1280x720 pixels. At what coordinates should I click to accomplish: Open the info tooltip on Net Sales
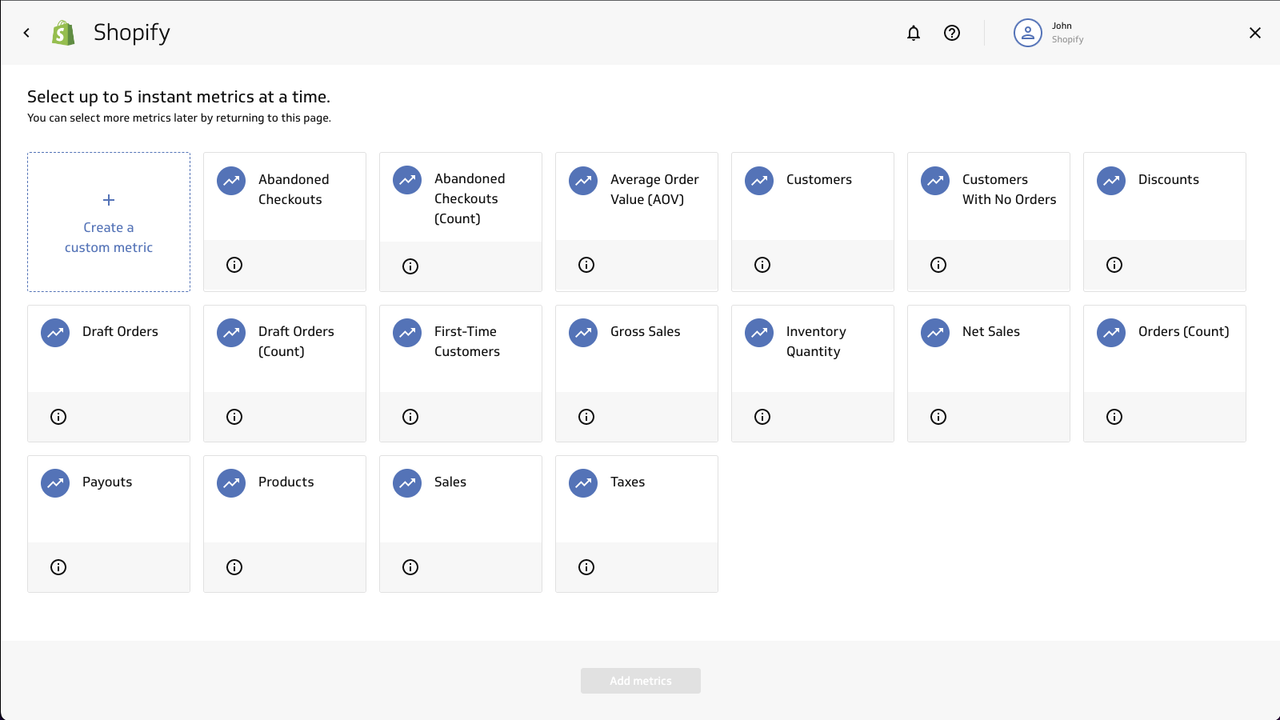(x=938, y=416)
